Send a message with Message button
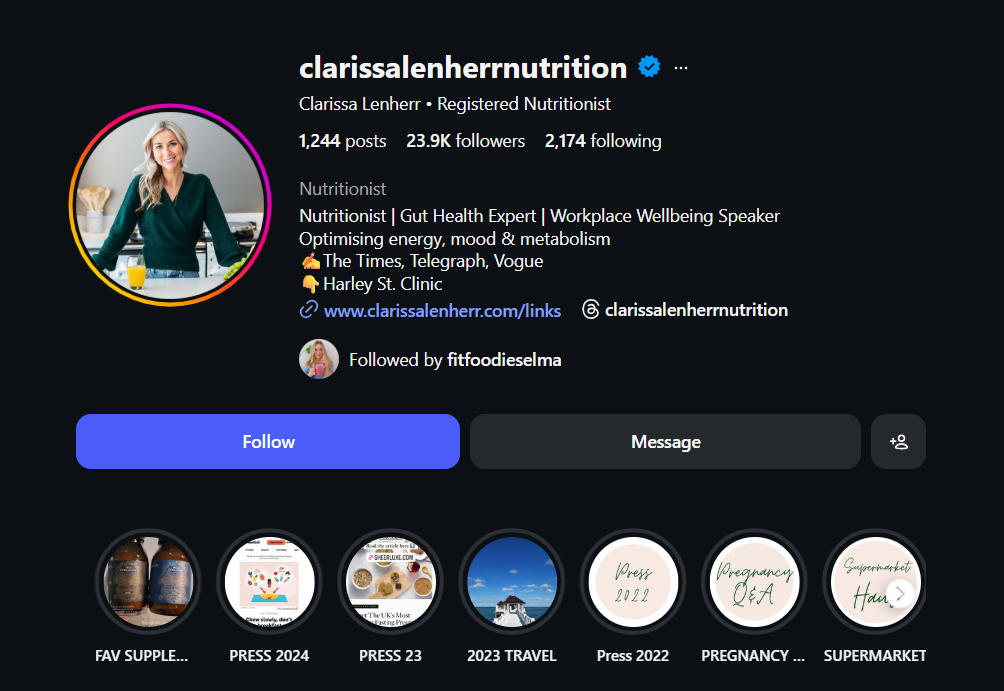The image size is (1004, 691). coord(665,441)
